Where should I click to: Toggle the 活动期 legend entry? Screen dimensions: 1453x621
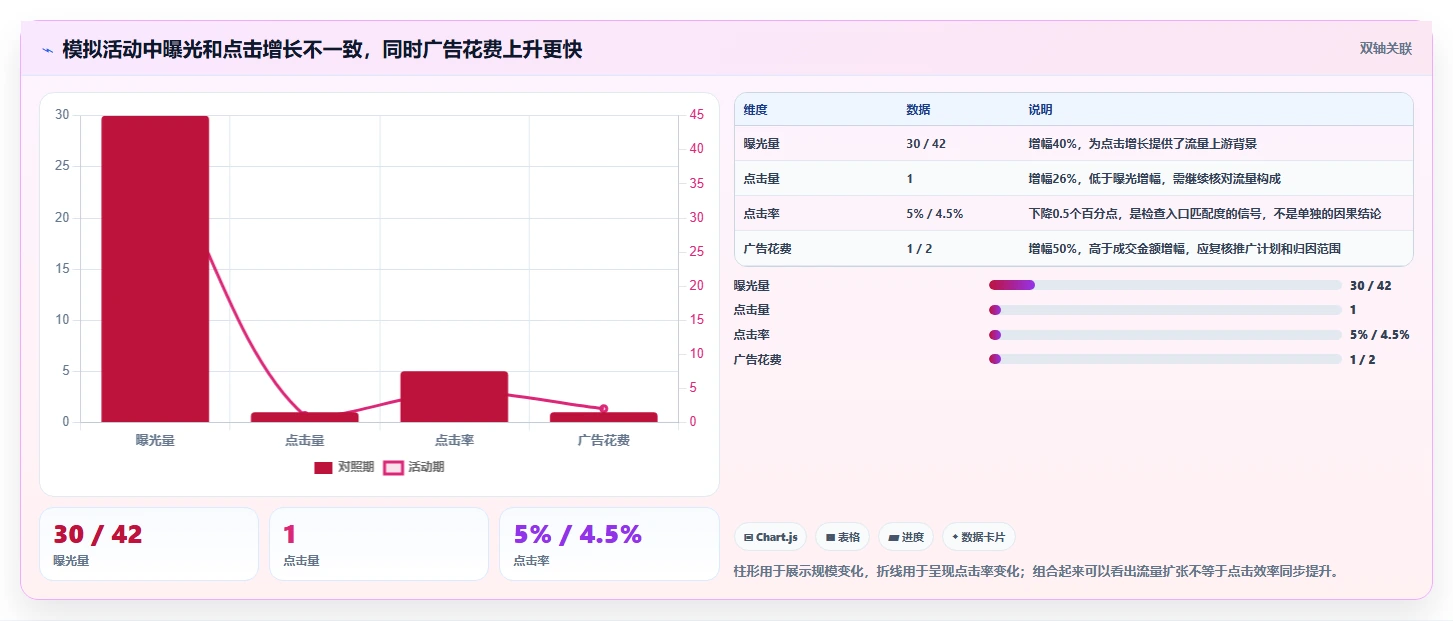(x=414, y=467)
